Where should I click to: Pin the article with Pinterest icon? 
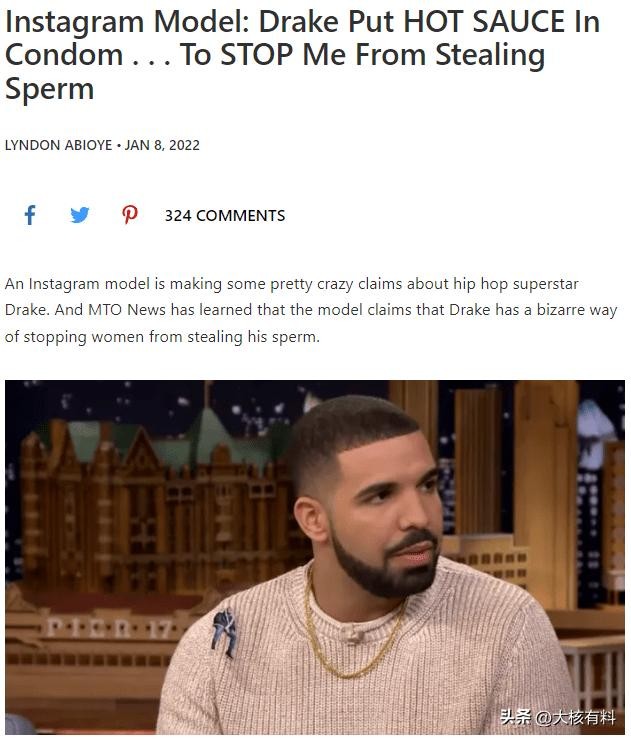(x=129, y=215)
